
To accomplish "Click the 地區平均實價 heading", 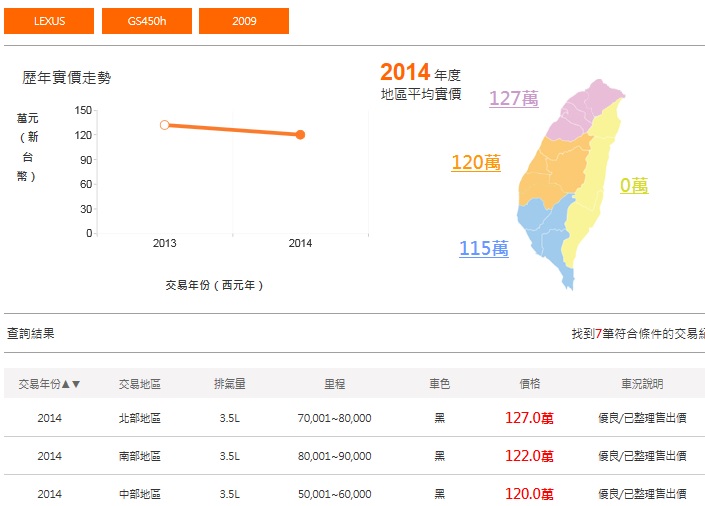I will tap(421, 94).
